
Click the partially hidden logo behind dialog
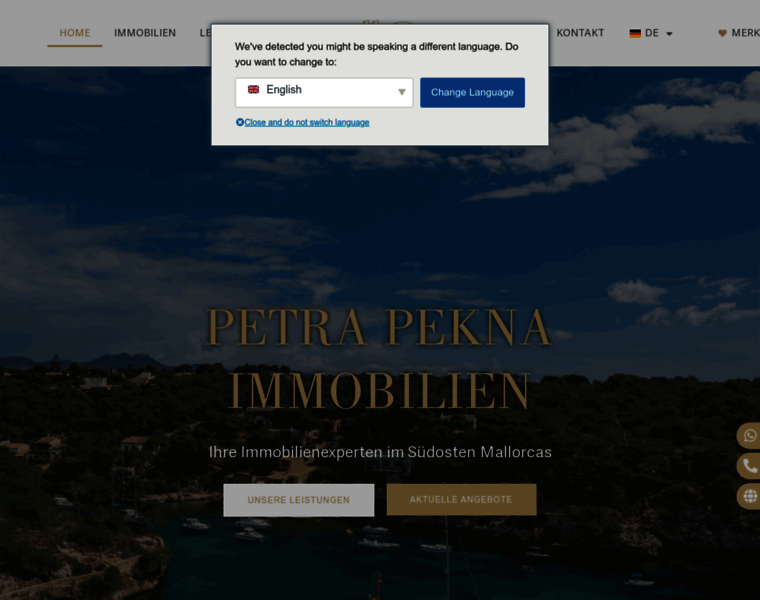click(x=387, y=22)
